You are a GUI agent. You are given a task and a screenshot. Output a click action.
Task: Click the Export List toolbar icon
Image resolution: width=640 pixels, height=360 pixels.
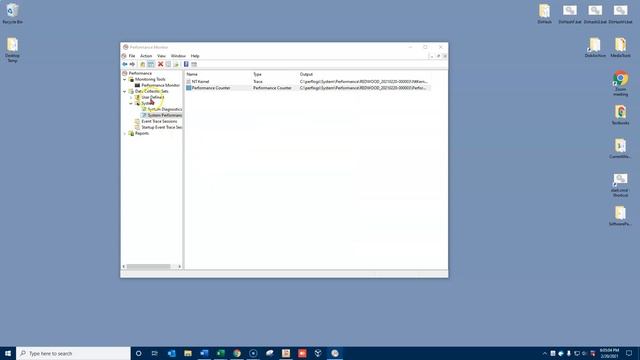coord(176,64)
